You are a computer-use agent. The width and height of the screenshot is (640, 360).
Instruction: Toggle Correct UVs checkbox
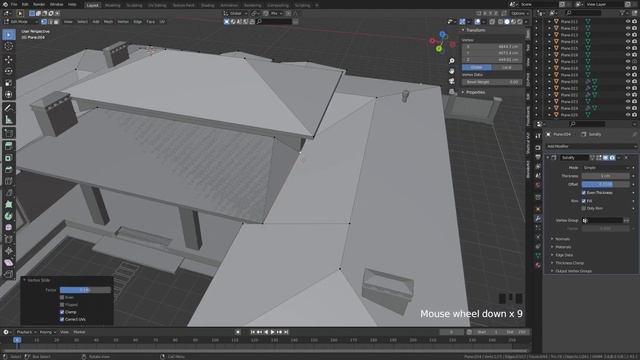(x=62, y=320)
